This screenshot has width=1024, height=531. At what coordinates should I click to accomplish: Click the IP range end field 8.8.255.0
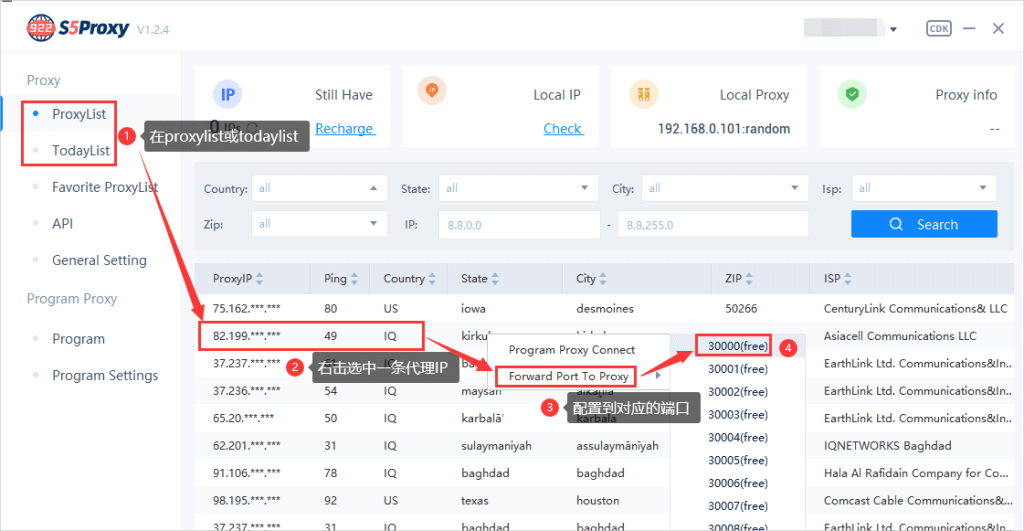(x=713, y=225)
